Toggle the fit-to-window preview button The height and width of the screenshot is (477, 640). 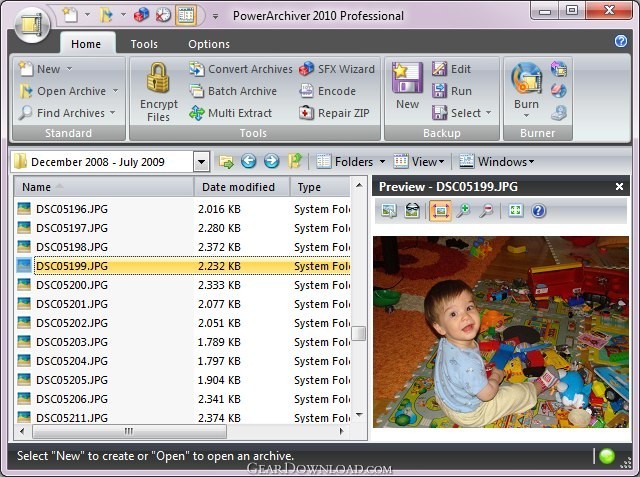pos(440,211)
